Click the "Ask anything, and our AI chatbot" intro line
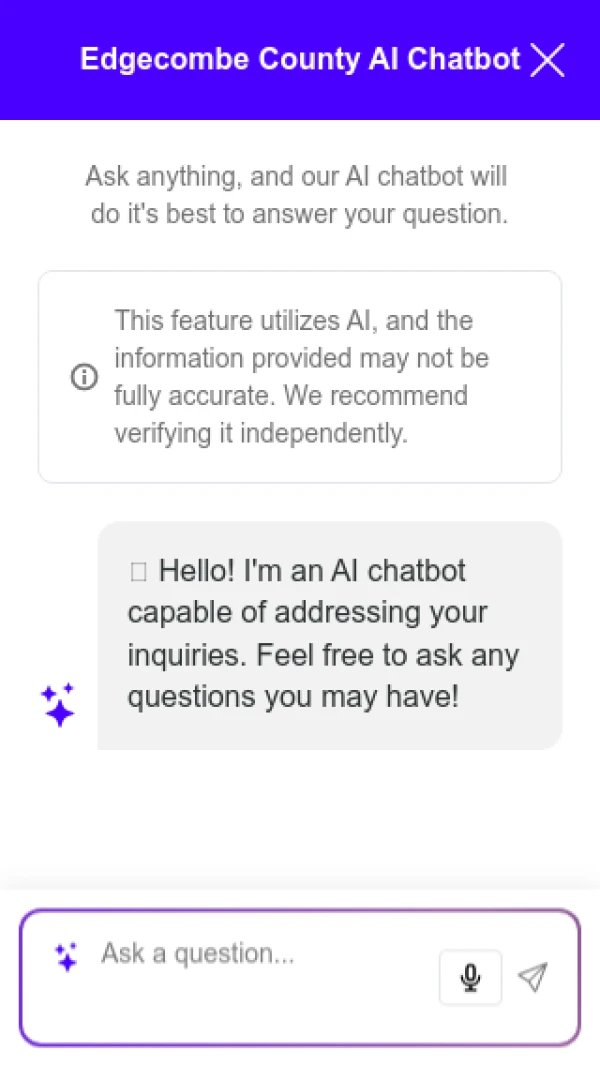The image size is (600, 1065). 296,177
